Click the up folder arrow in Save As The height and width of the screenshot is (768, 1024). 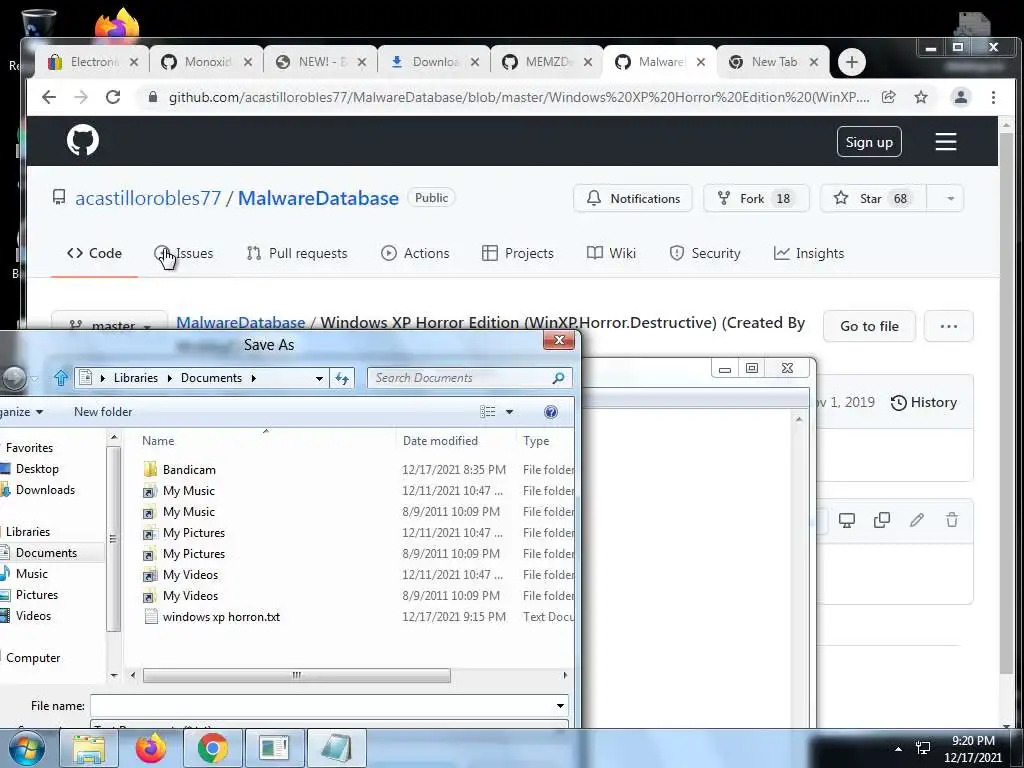tap(61, 377)
